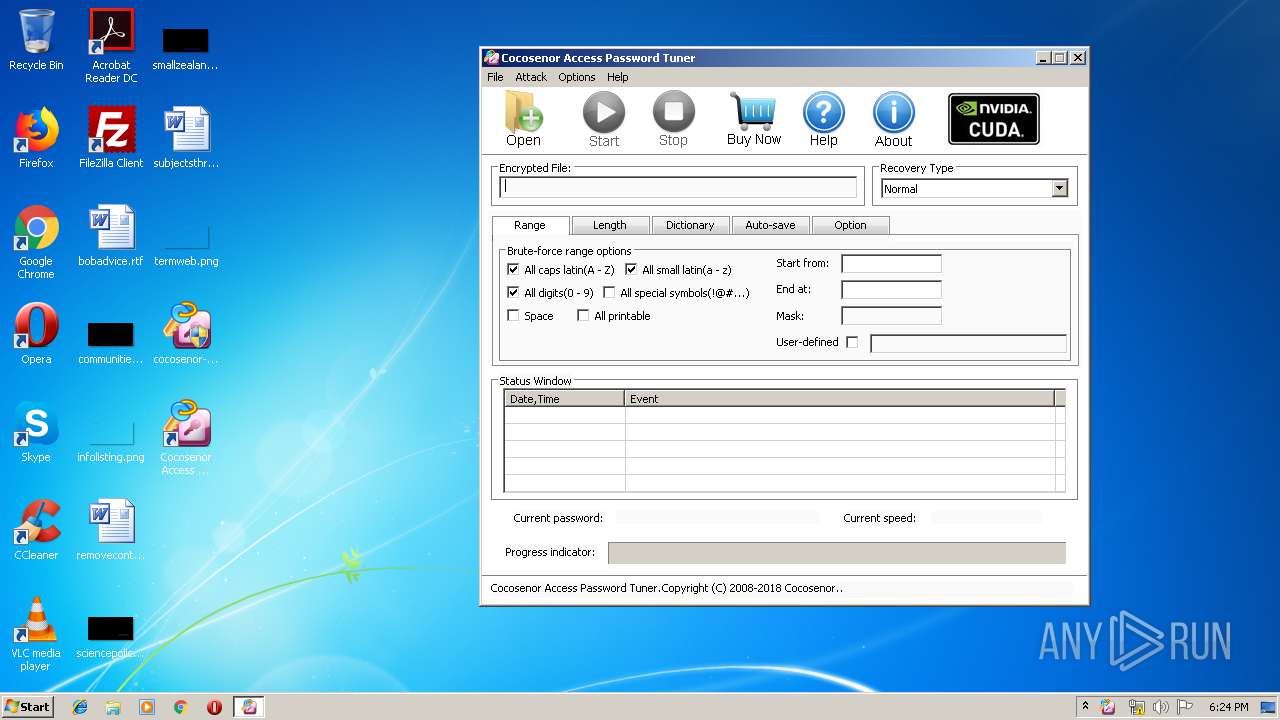Click the Windows Start button
The height and width of the screenshot is (720, 1280).
coord(27,707)
